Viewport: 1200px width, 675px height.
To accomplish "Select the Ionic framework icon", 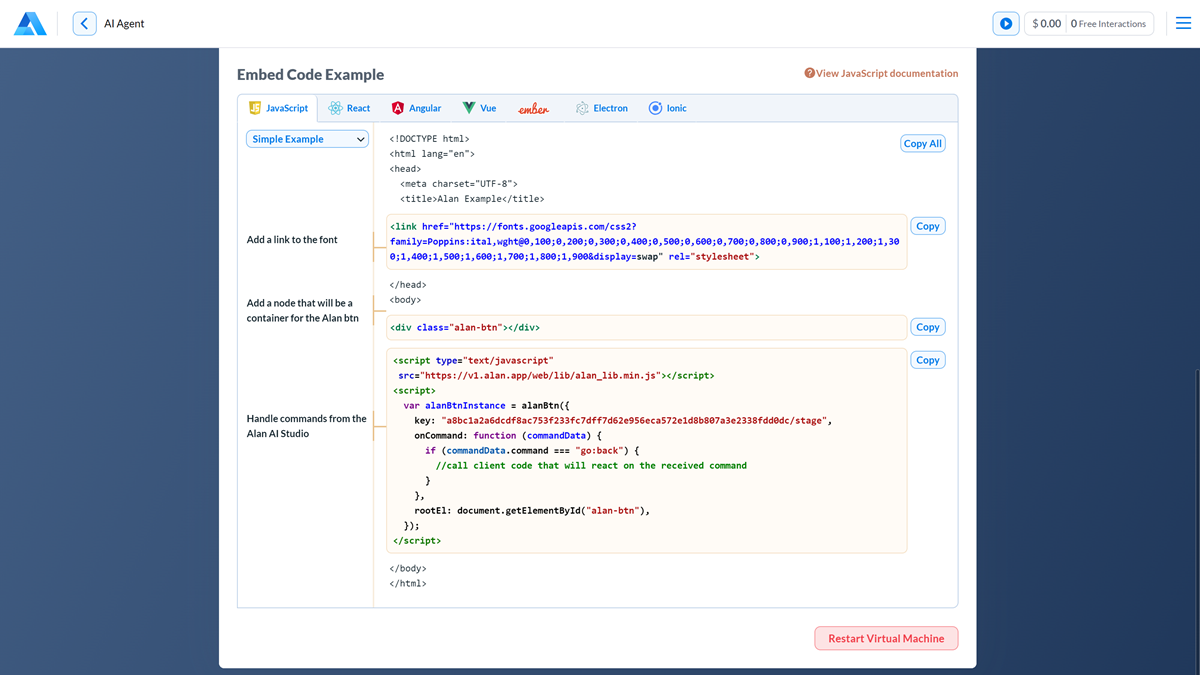I will click(x=657, y=107).
